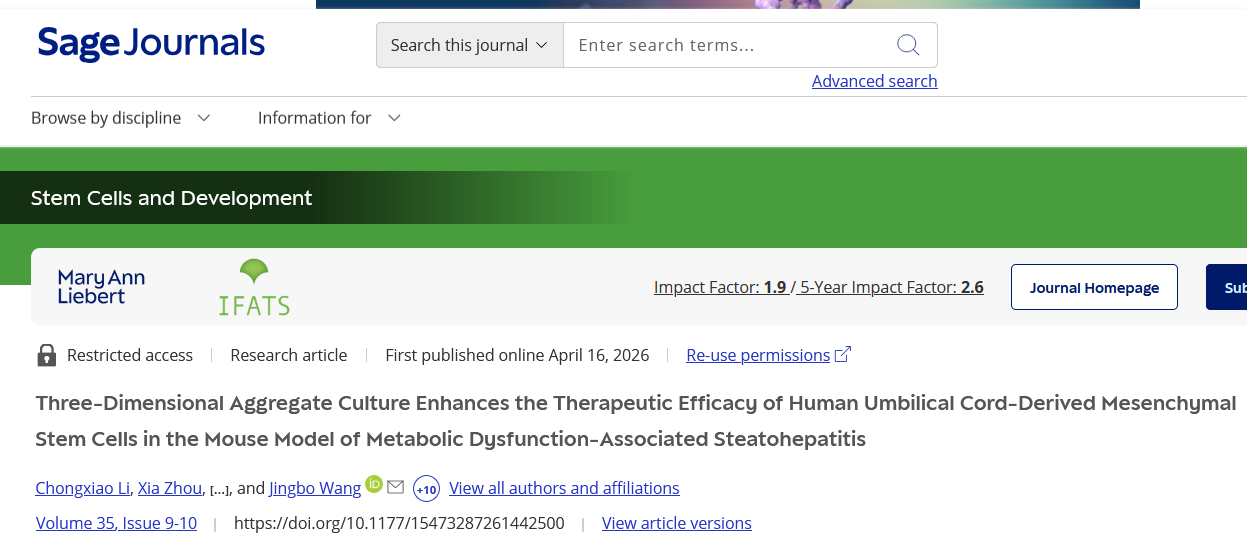Image resolution: width=1247 pixels, height=542 pixels.
Task: Click the Mary Ann Liebert logo
Action: tap(101, 287)
